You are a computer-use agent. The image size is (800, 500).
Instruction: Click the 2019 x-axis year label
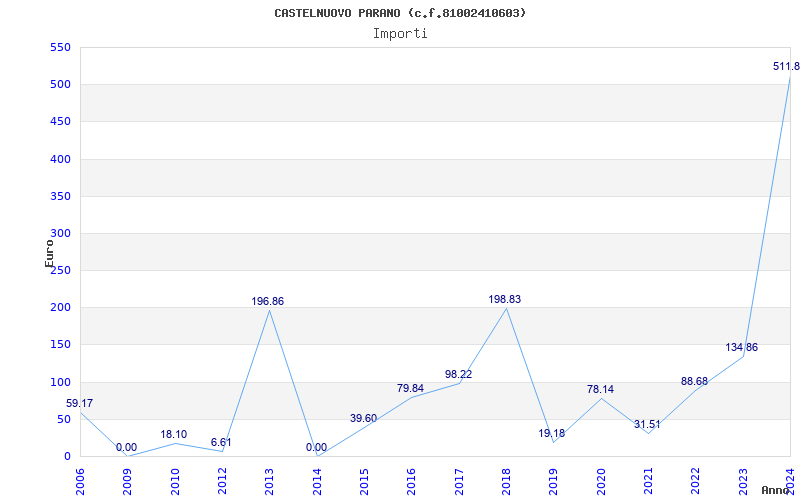click(x=554, y=482)
